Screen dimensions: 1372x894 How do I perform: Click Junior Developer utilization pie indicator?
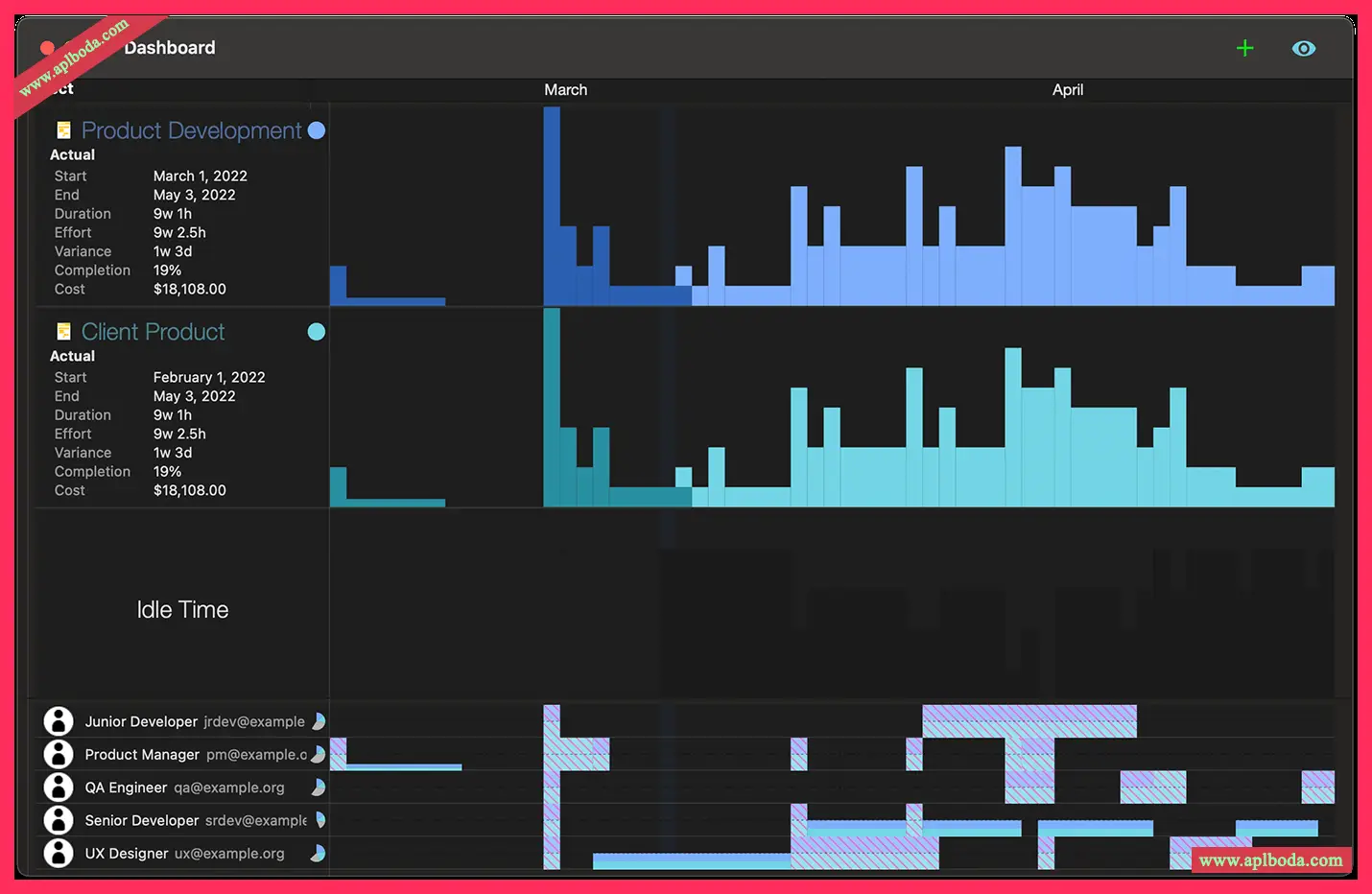(x=319, y=721)
